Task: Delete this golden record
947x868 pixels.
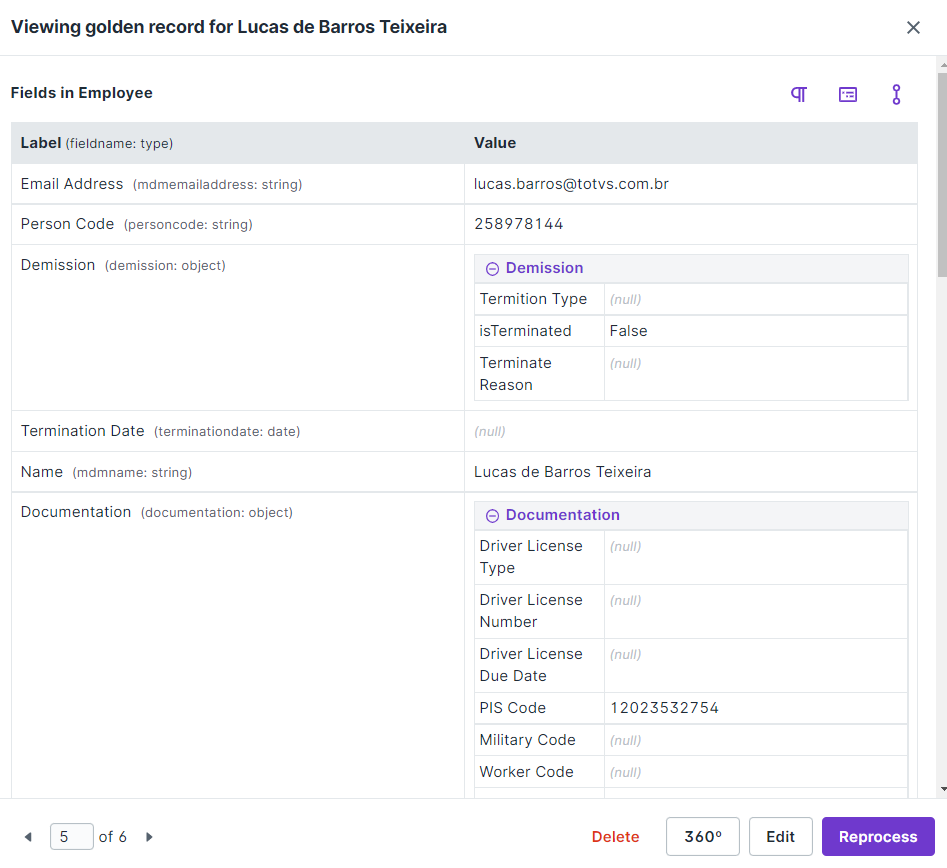Action: (615, 837)
